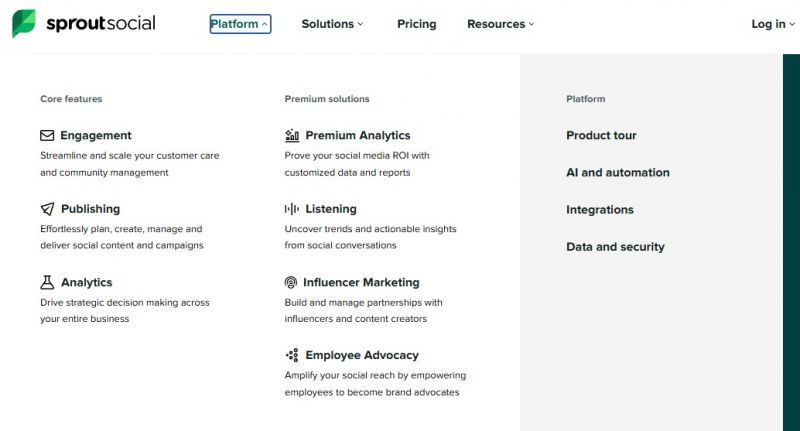Go to the Pricing page
The width and height of the screenshot is (800, 431).
[416, 24]
